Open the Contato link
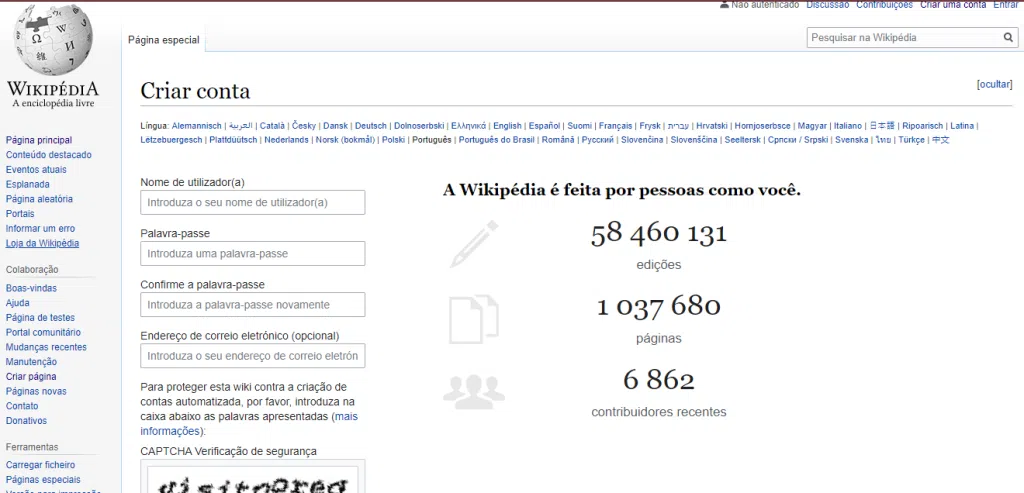Image resolution: width=1024 pixels, height=493 pixels. (22, 406)
